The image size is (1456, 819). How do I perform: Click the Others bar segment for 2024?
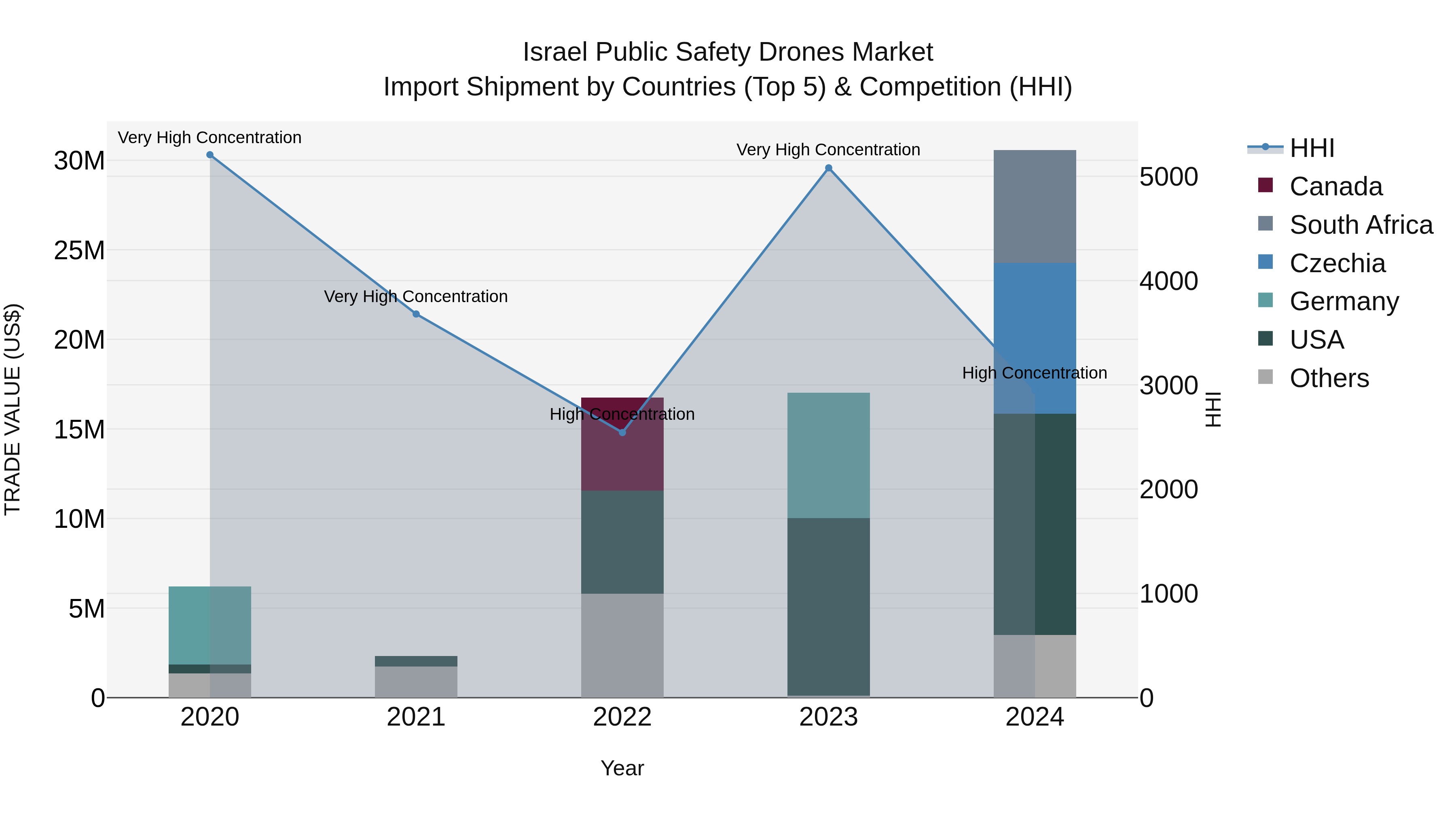[1035, 667]
